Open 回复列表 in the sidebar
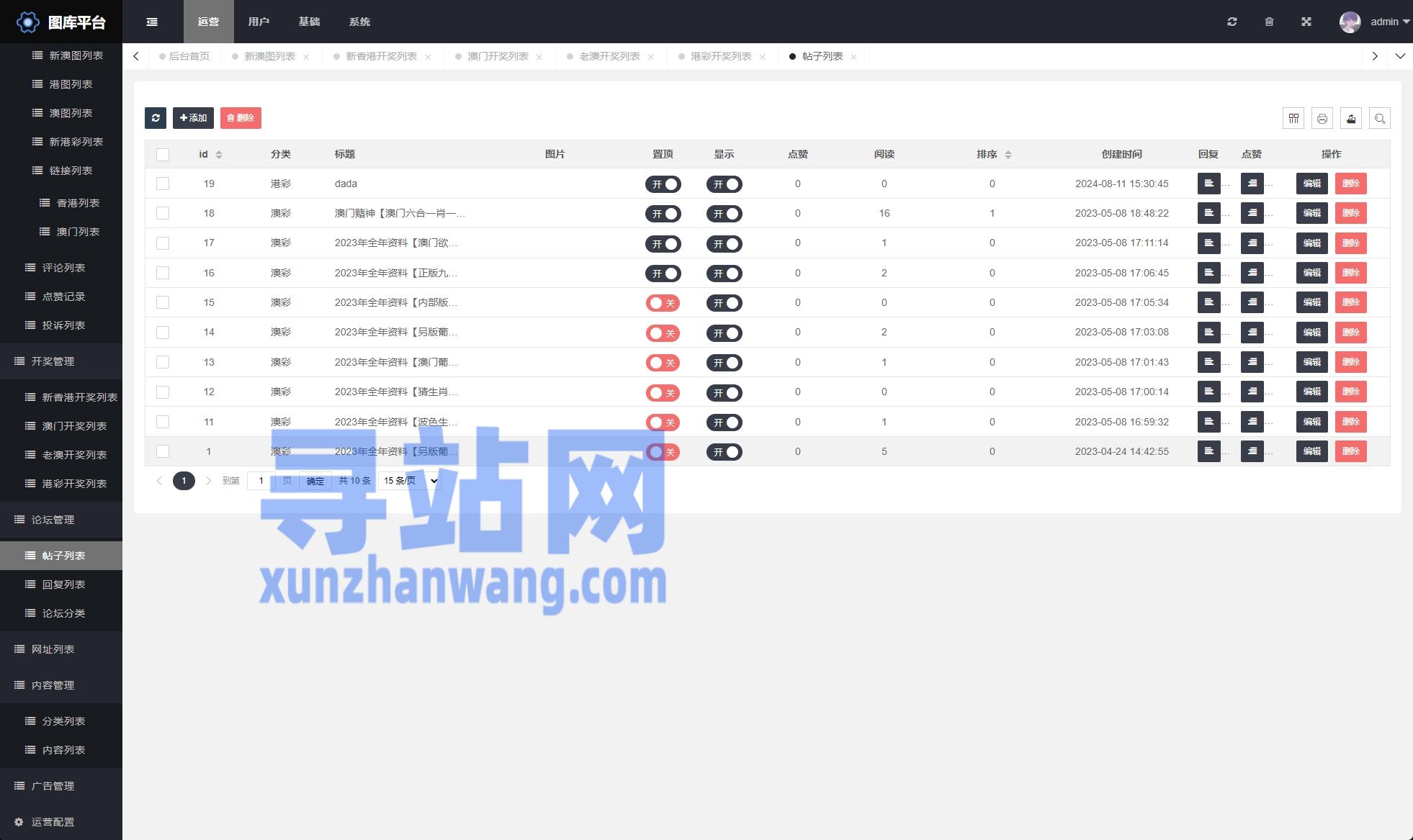The height and width of the screenshot is (840, 1413). click(61, 584)
